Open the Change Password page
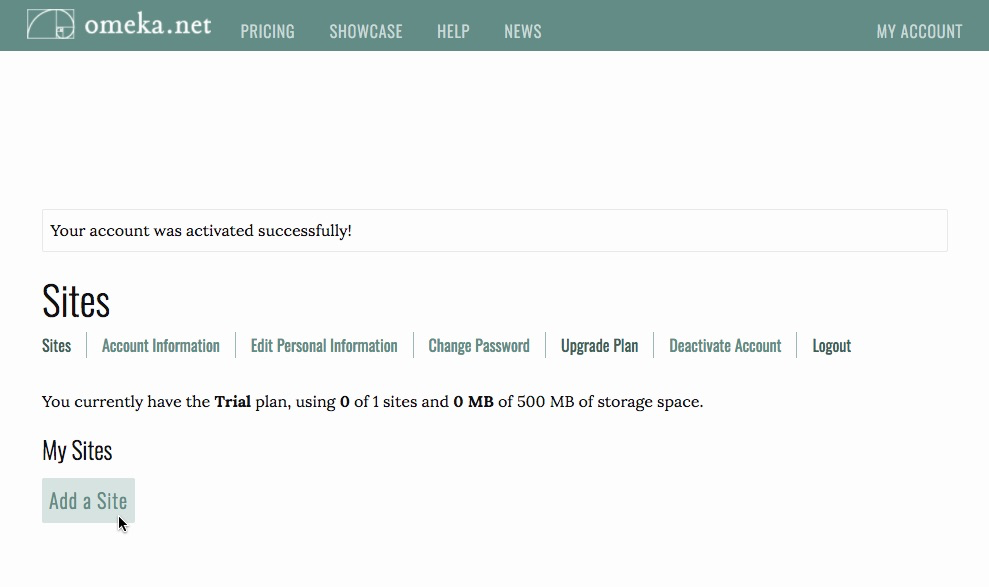989x587 pixels. click(x=478, y=345)
